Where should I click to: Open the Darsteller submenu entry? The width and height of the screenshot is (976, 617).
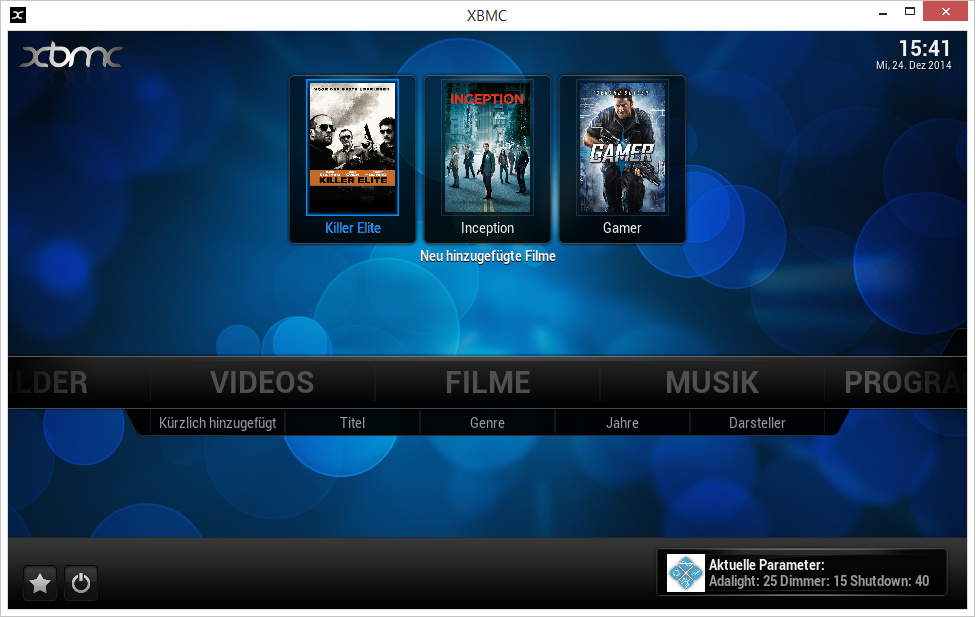[757, 423]
